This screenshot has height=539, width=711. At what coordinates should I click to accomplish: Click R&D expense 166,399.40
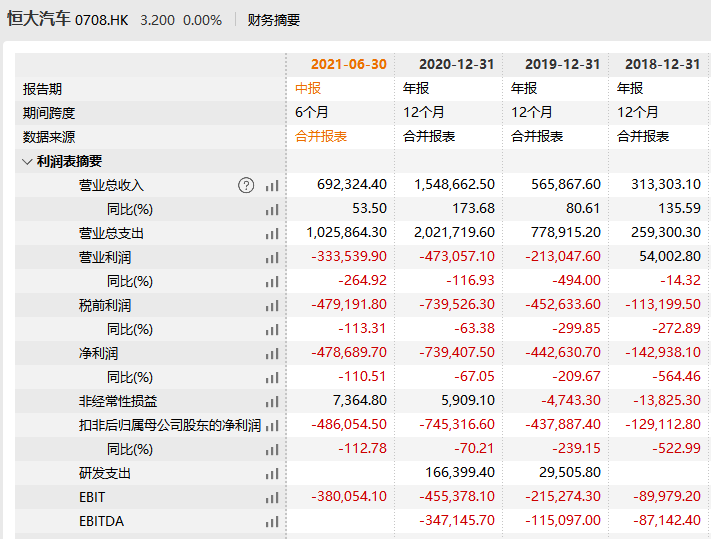(x=460, y=473)
